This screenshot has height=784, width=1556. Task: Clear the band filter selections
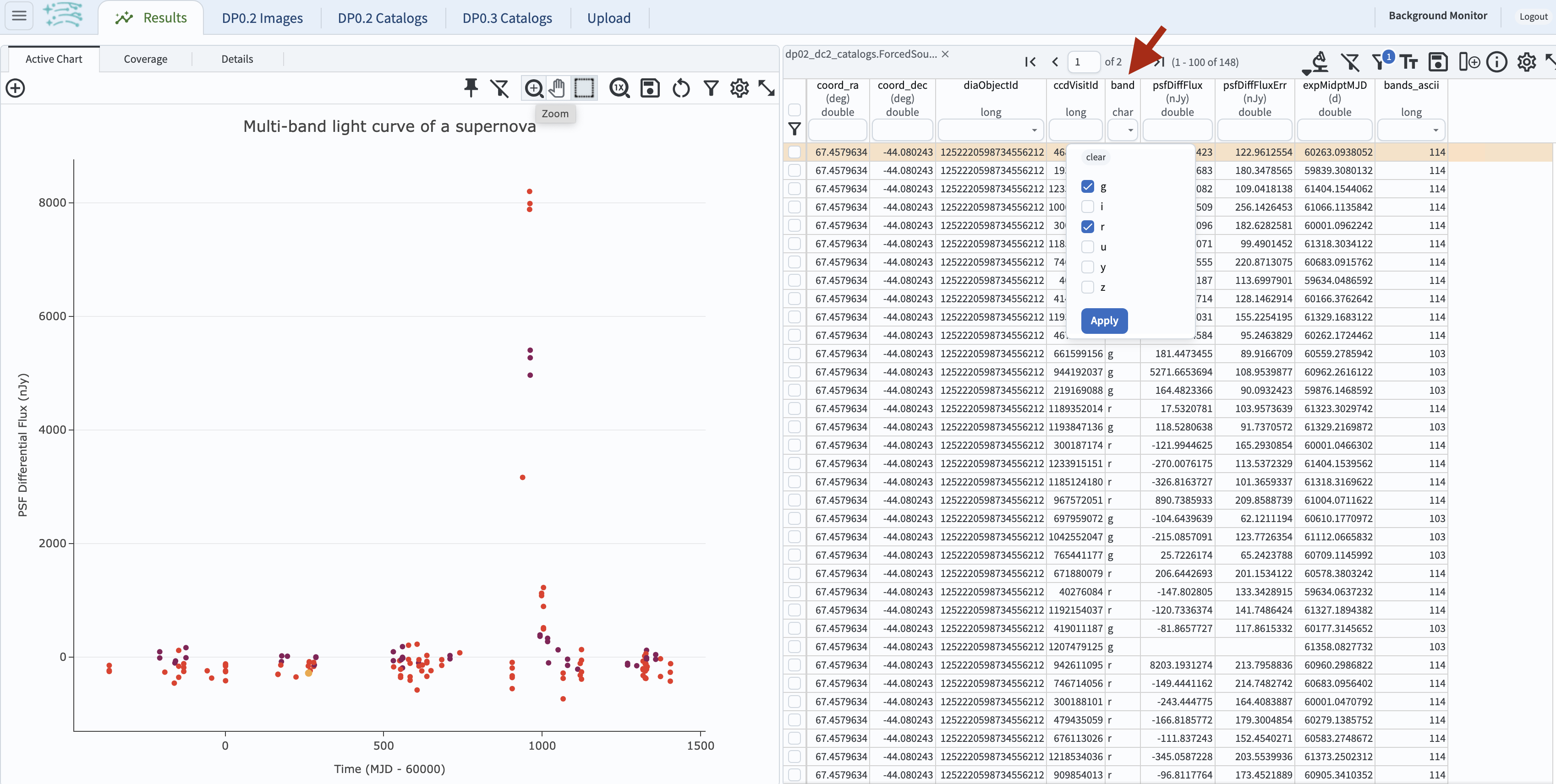[x=1096, y=157]
